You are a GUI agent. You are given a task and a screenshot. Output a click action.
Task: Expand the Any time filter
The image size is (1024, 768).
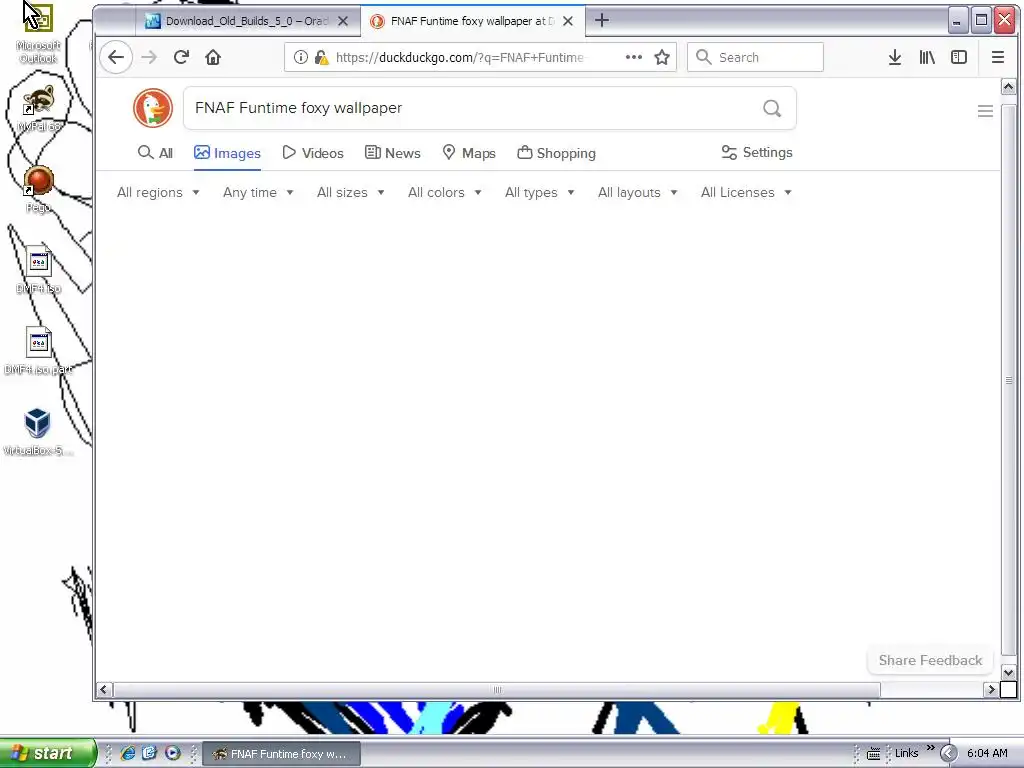[x=259, y=193]
